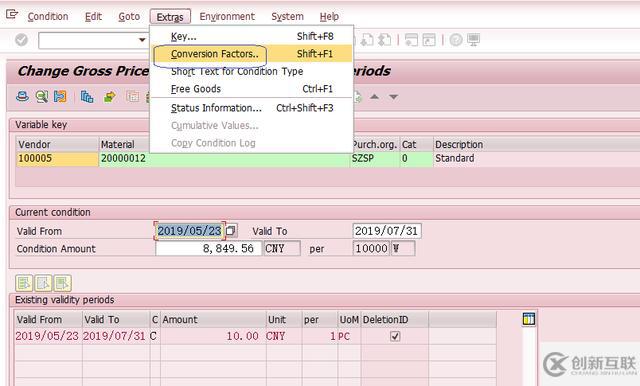Click the per quantity field 10000

tap(371, 248)
